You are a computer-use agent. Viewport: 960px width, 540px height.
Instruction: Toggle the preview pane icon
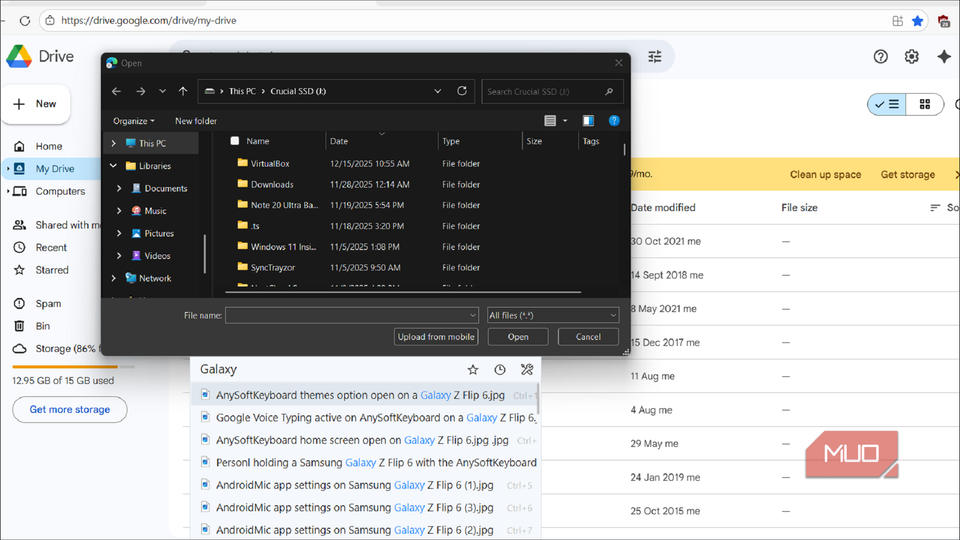[588, 121]
